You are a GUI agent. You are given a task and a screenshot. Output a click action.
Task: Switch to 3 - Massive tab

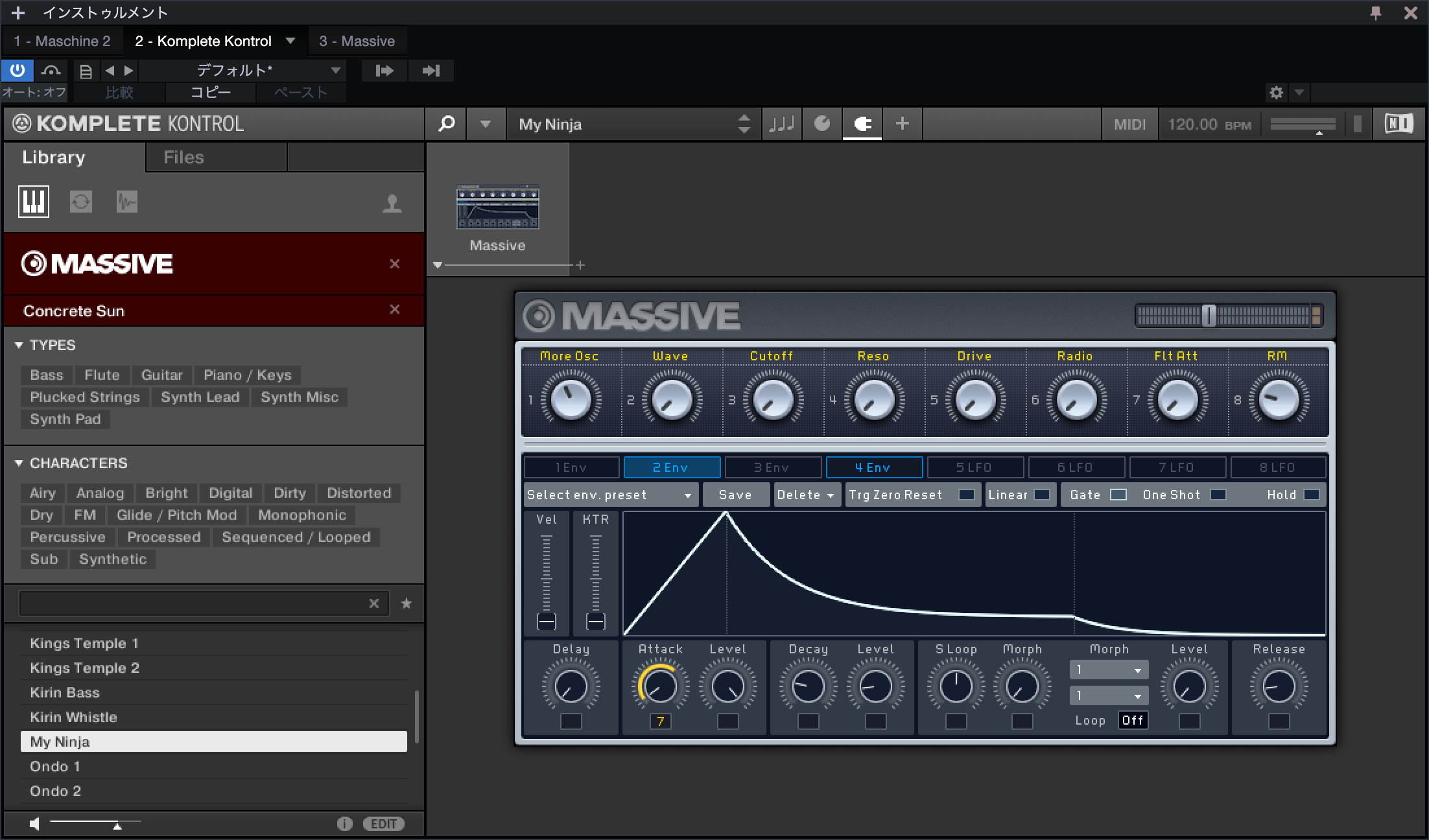(x=357, y=41)
